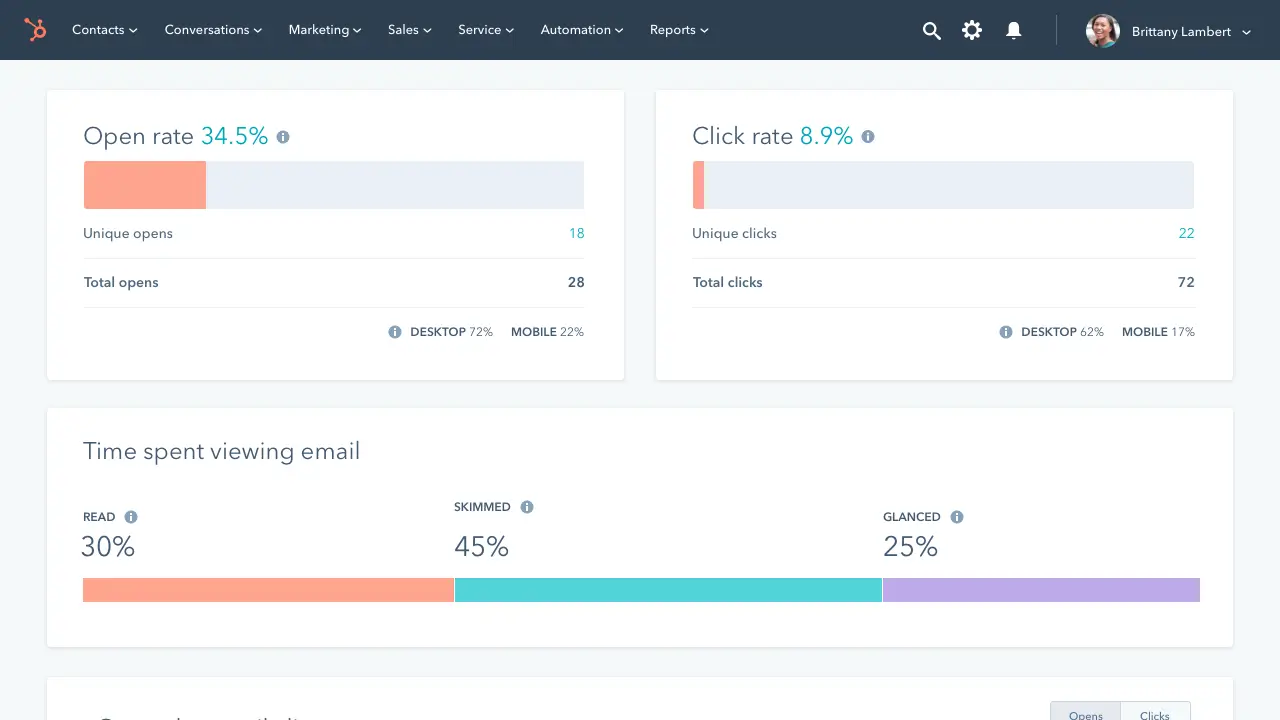Image resolution: width=1280 pixels, height=720 pixels.
Task: Click the Unique clicks value 22
Action: pos(1186,233)
